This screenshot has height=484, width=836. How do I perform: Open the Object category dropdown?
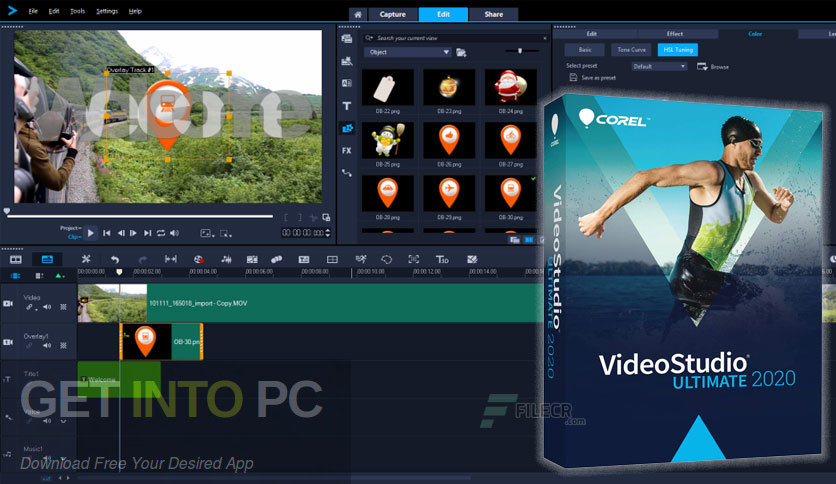tap(408, 52)
